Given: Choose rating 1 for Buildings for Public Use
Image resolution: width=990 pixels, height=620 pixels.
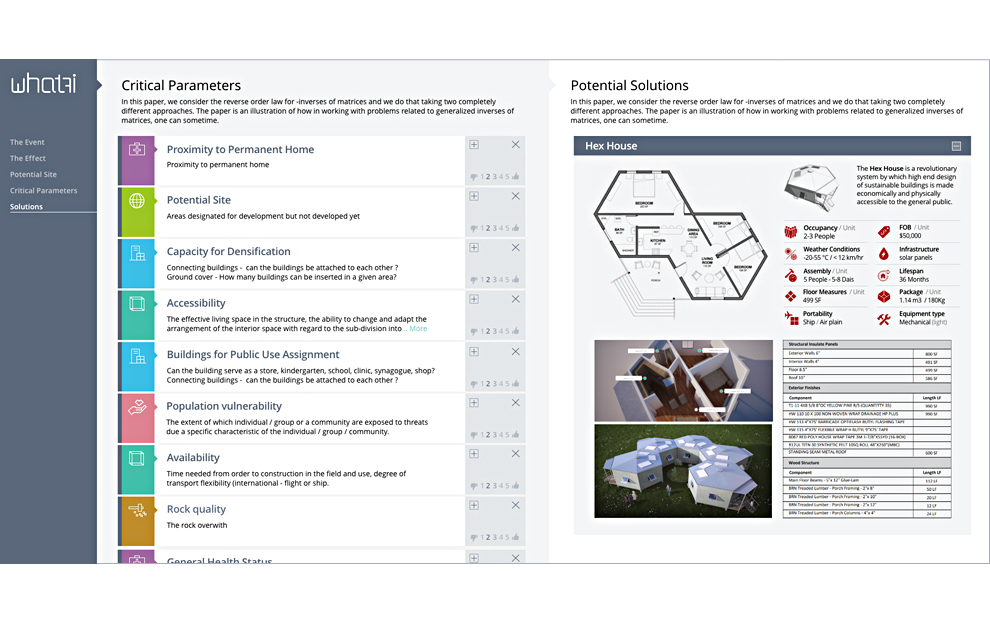Looking at the screenshot, I should point(481,383).
